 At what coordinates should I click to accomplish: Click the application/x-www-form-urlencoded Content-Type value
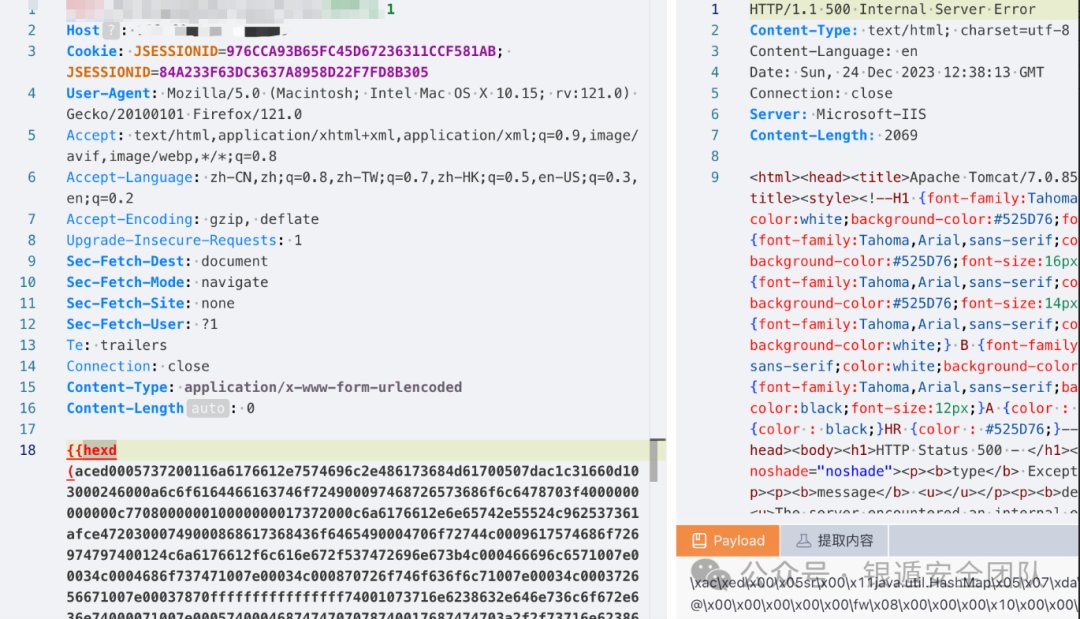click(x=323, y=387)
